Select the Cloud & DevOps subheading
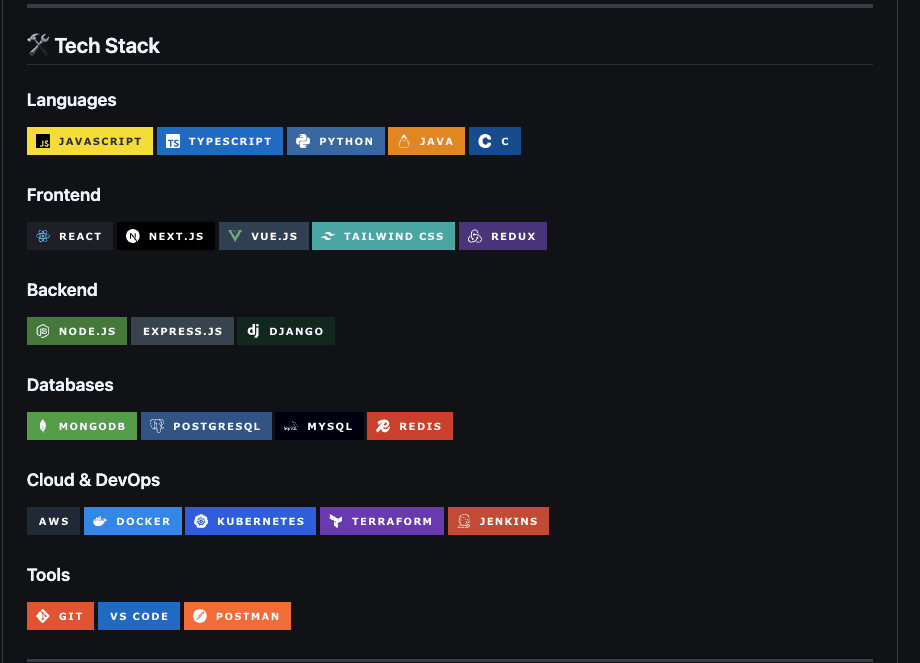This screenshot has height=663, width=920. tap(93, 480)
